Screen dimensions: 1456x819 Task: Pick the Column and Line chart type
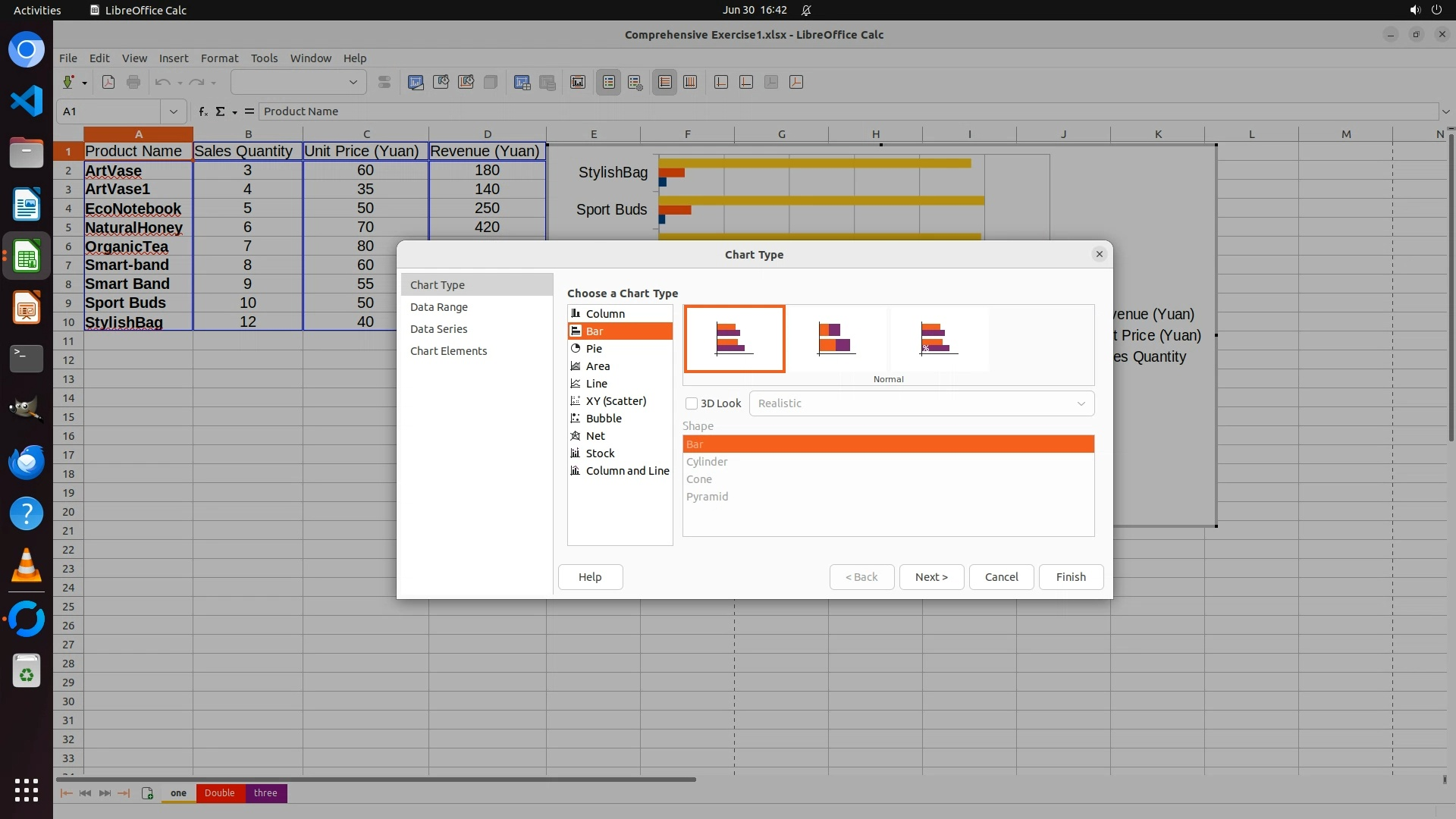[x=627, y=471]
